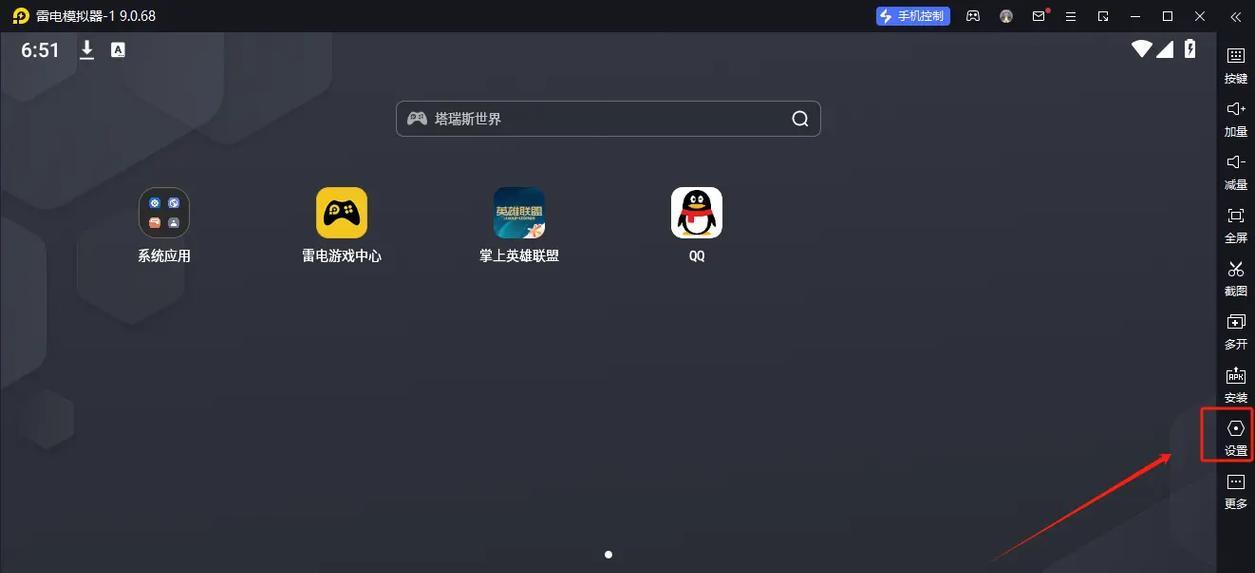The image size is (1255, 573).
Task: Click the search box 塔瑞斯世界
Action: [608, 118]
